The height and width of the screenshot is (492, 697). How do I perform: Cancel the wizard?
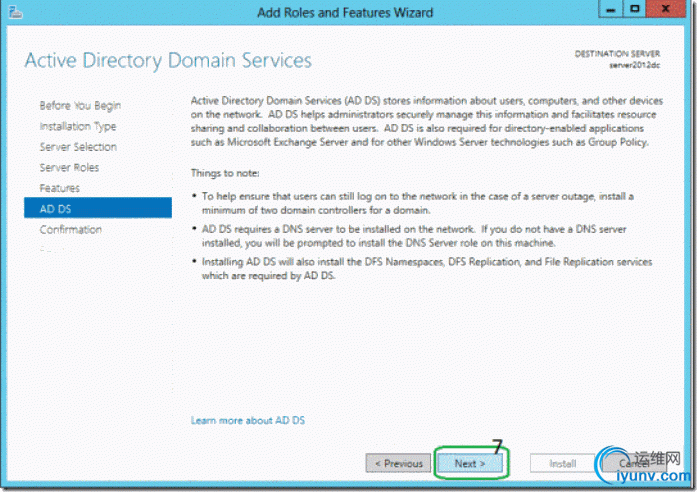click(634, 464)
